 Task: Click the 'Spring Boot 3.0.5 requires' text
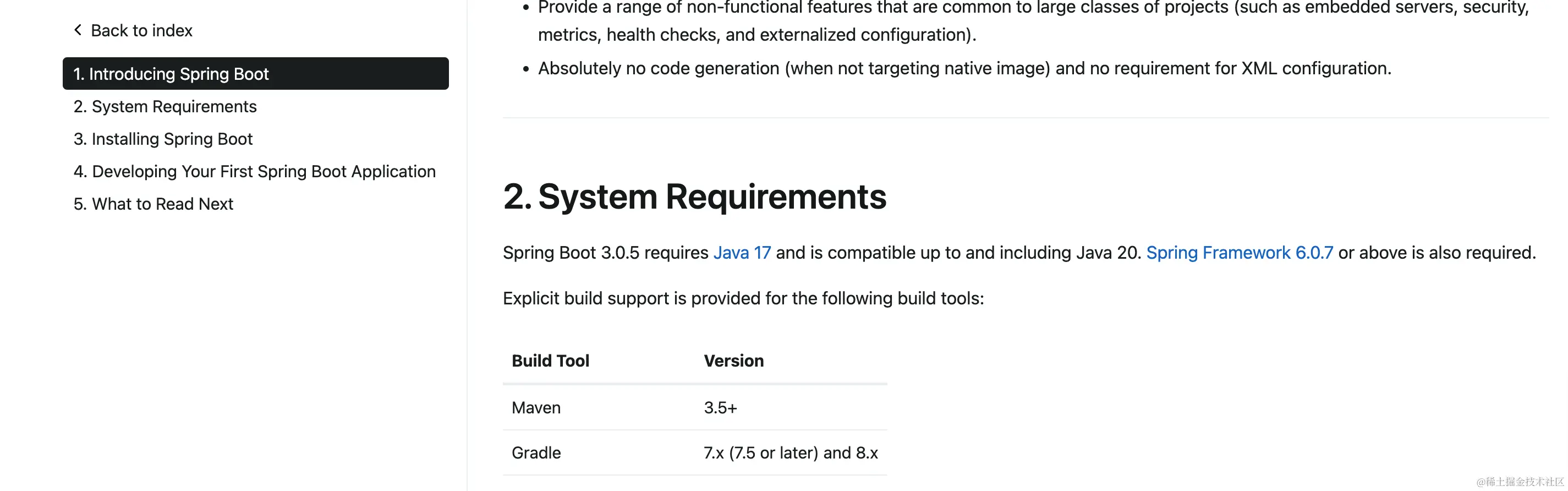coord(606,252)
